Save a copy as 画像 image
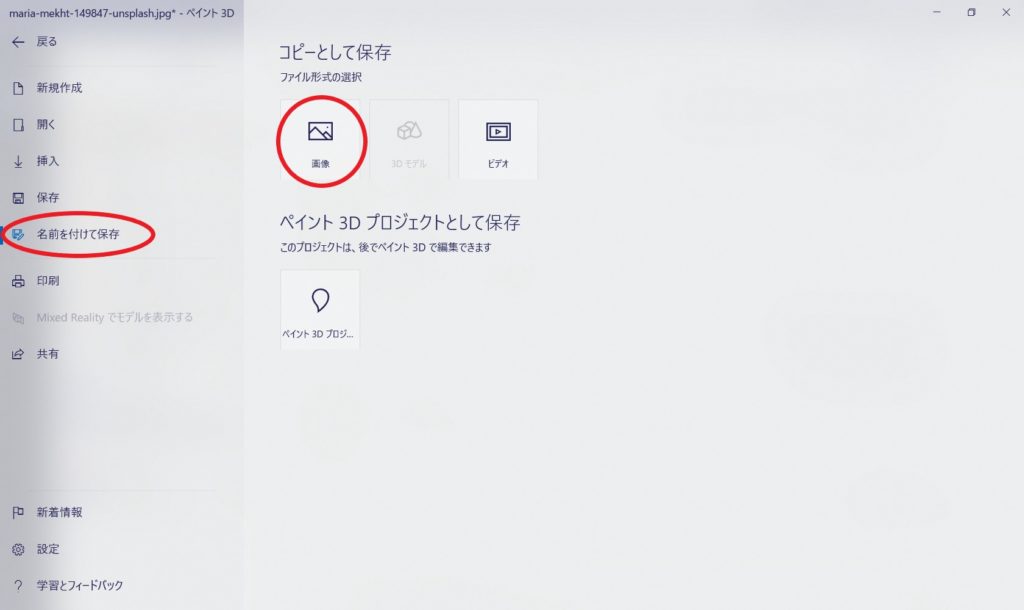Screen dimensions: 1024x610 320,140
